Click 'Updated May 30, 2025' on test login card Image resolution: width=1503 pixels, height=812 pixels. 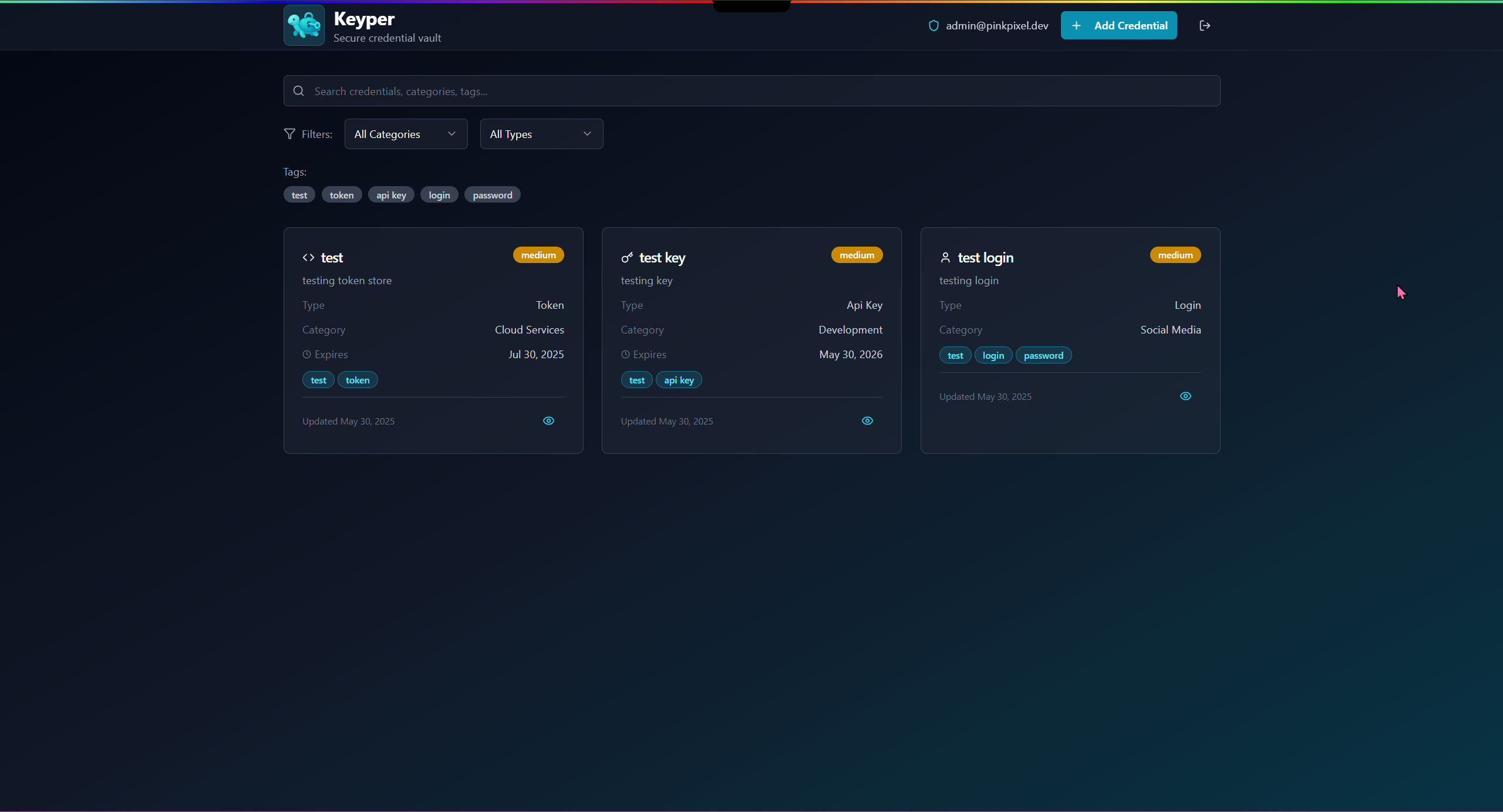[985, 396]
